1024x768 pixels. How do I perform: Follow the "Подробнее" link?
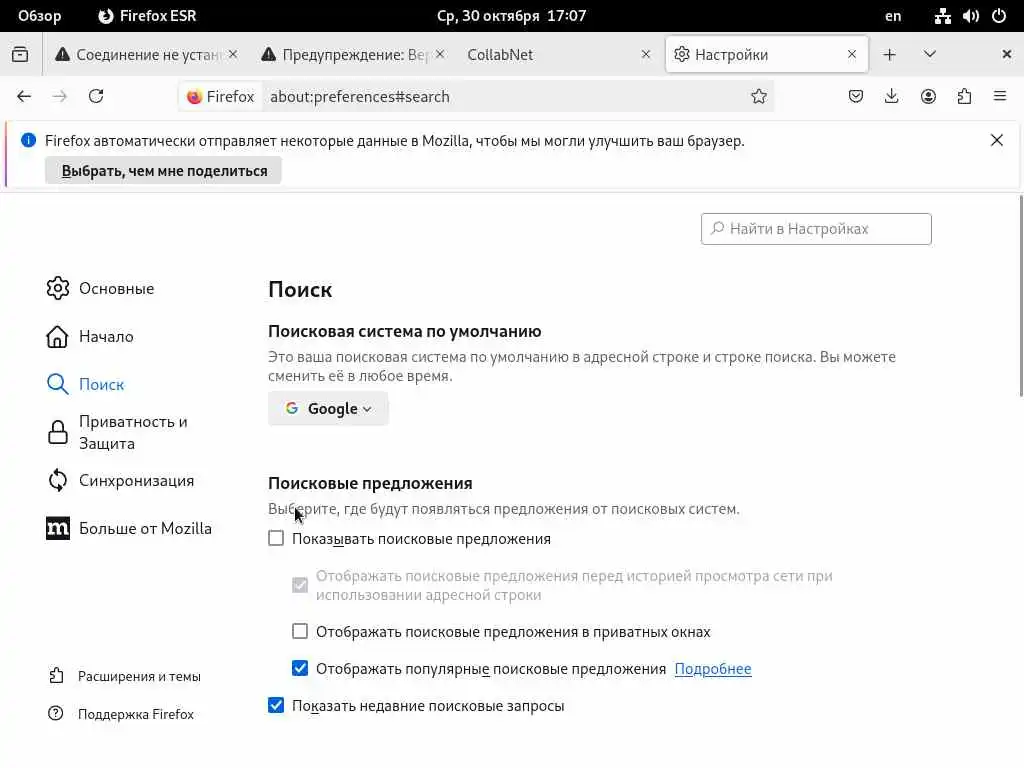pos(713,669)
